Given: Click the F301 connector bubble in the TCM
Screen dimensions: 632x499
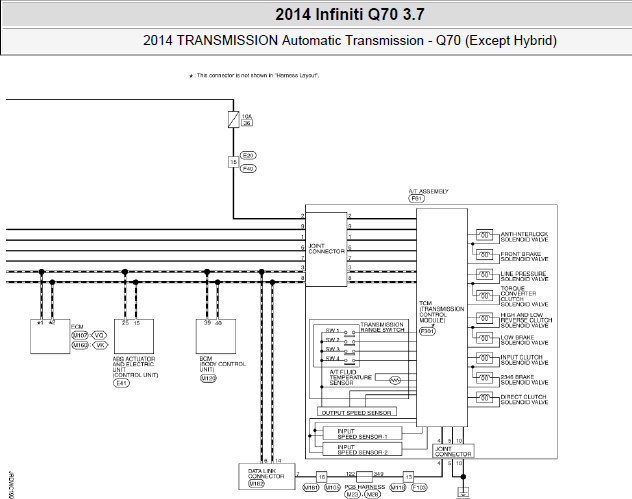Looking at the screenshot, I should pos(427,331).
